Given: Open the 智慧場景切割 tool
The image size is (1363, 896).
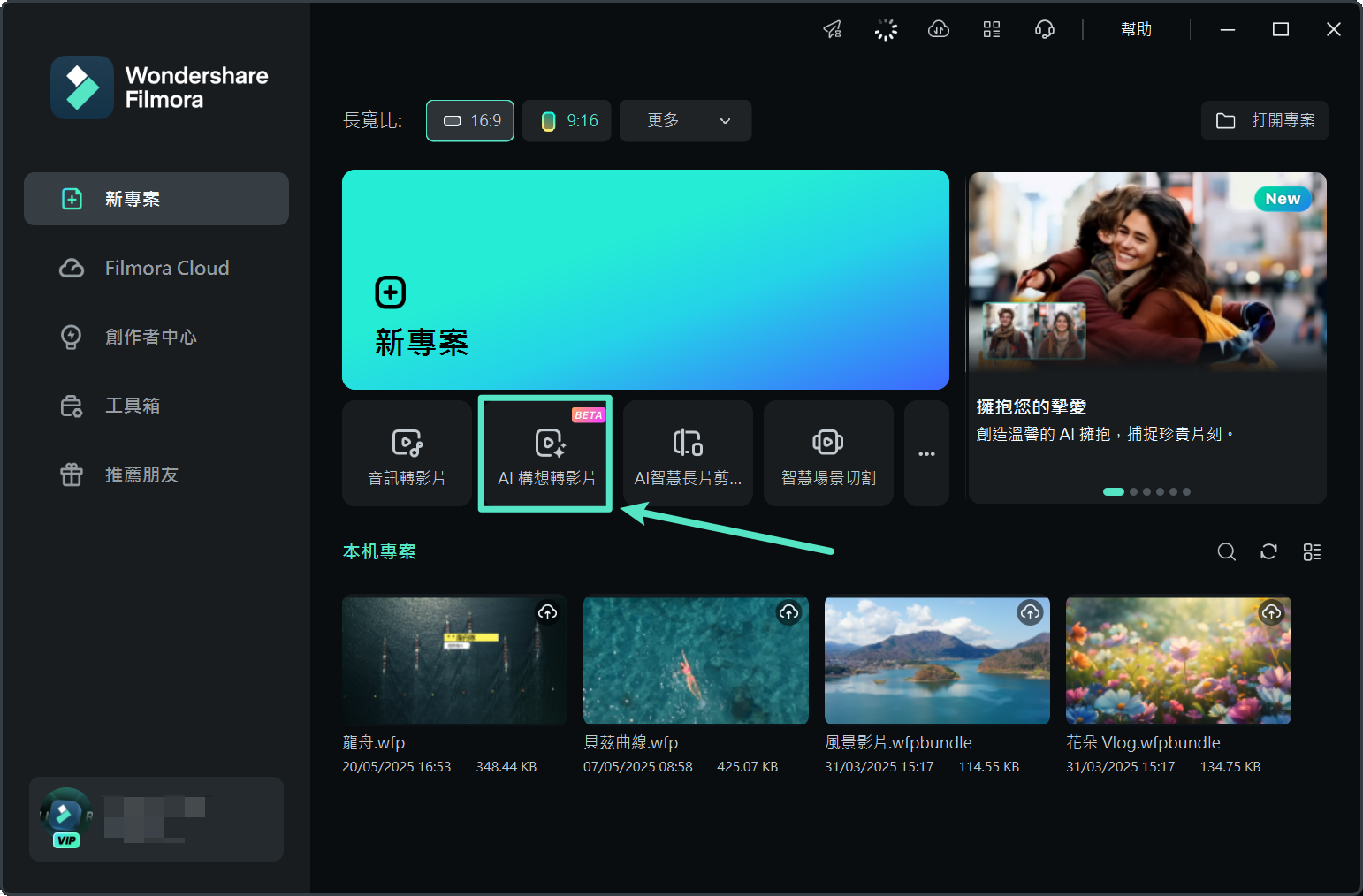Looking at the screenshot, I should pos(828,453).
